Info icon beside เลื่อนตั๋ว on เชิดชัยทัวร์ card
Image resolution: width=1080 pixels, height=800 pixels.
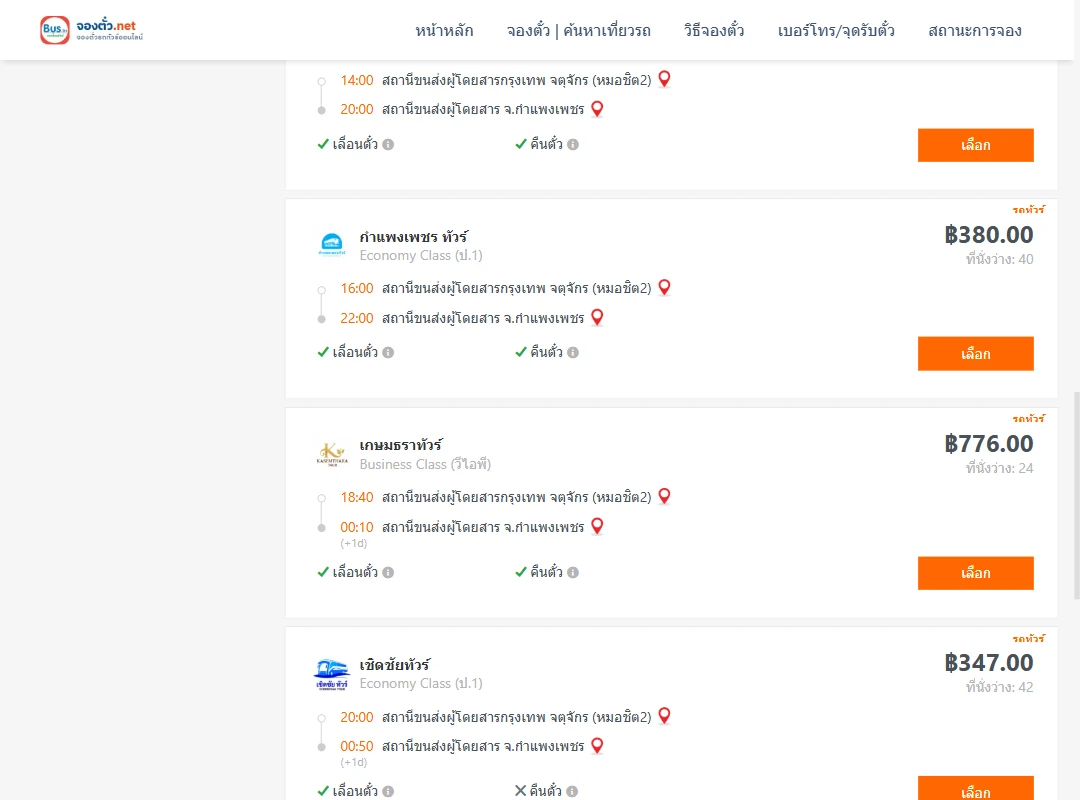388,792
